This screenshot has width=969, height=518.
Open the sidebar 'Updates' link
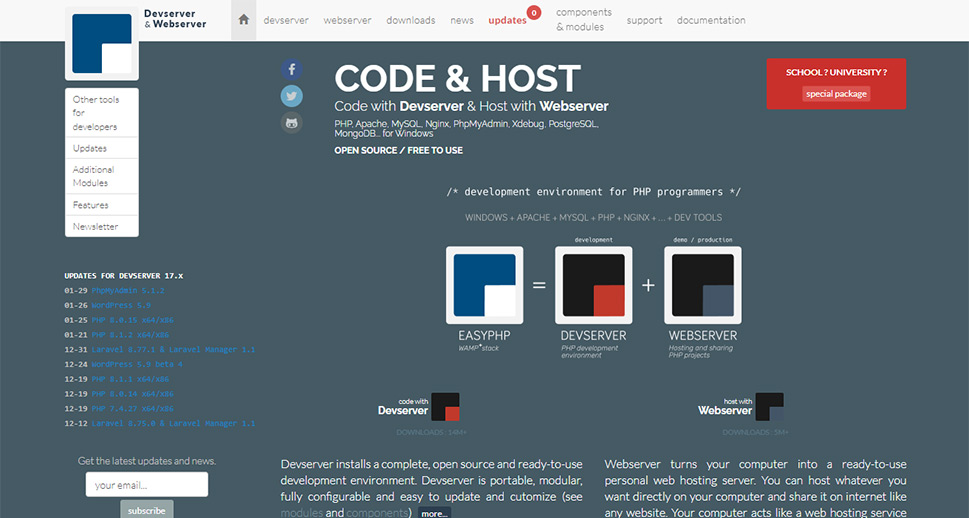[x=102, y=148]
